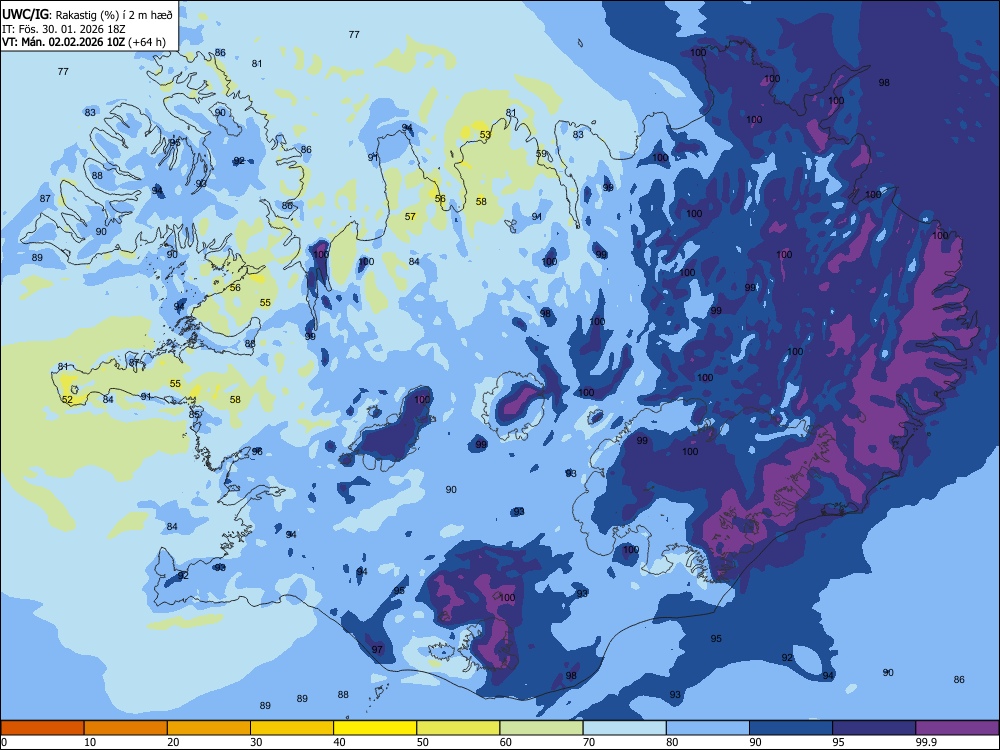Click the legend scale label 99.9
This screenshot has width=1000, height=750.
tap(926, 742)
